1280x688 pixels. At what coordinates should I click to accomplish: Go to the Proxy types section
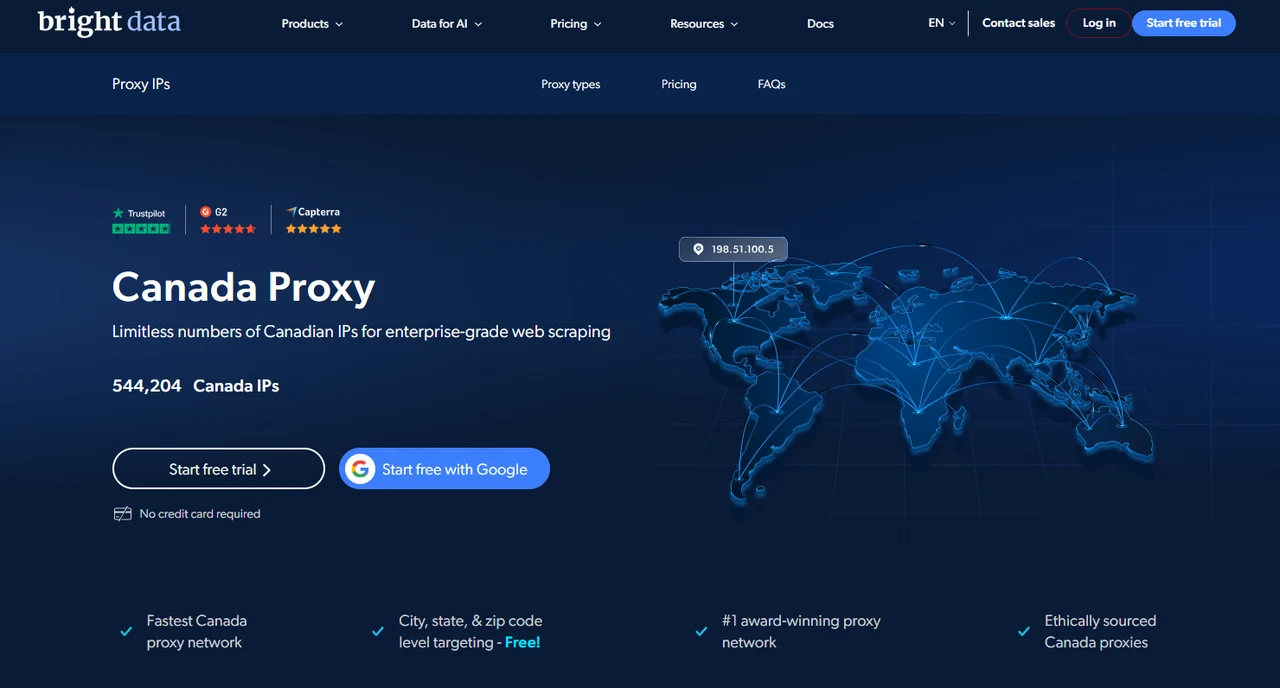[571, 84]
